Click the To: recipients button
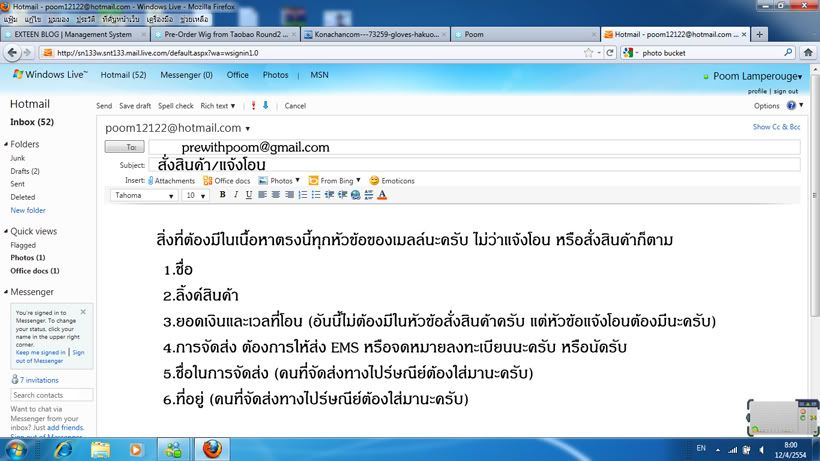Viewport: 820px width, 461px height. tap(124, 147)
